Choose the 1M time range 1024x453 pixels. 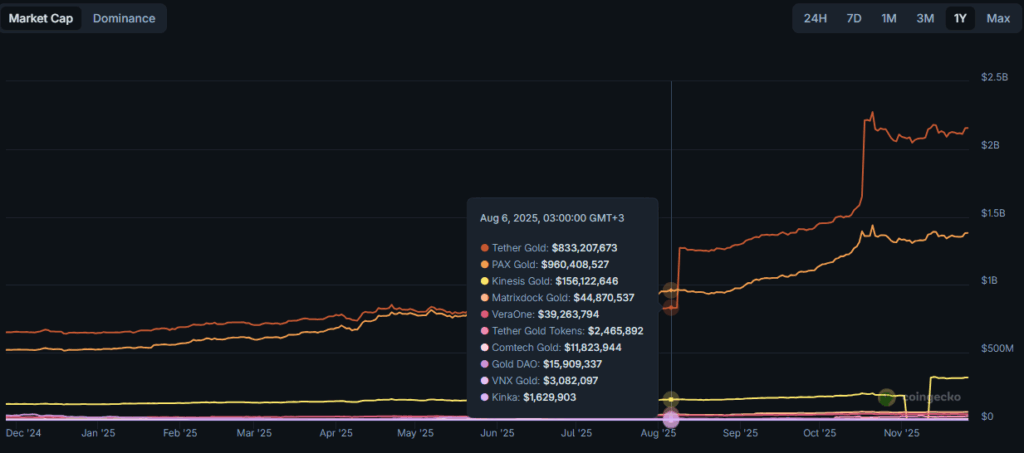pos(888,18)
